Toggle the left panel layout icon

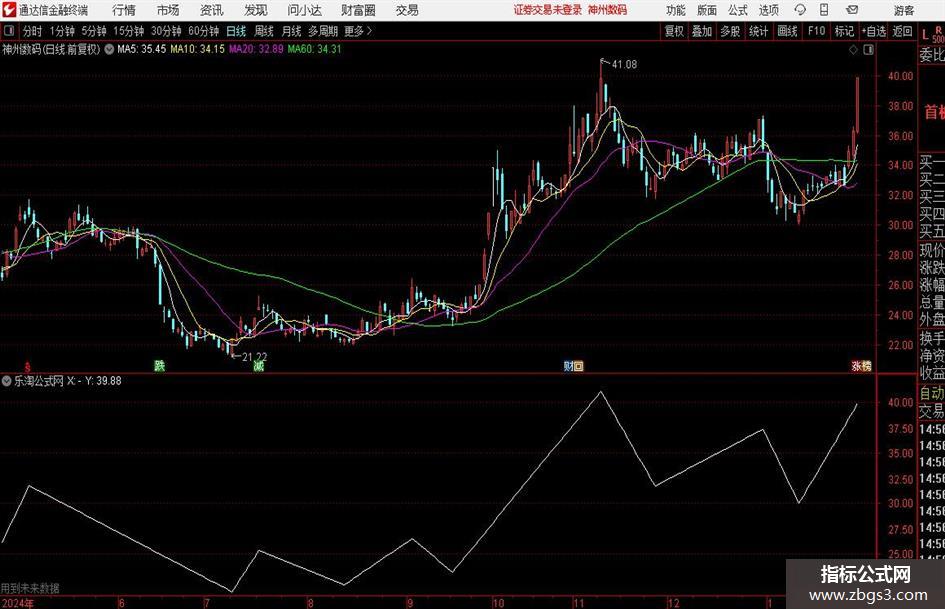coord(9,31)
